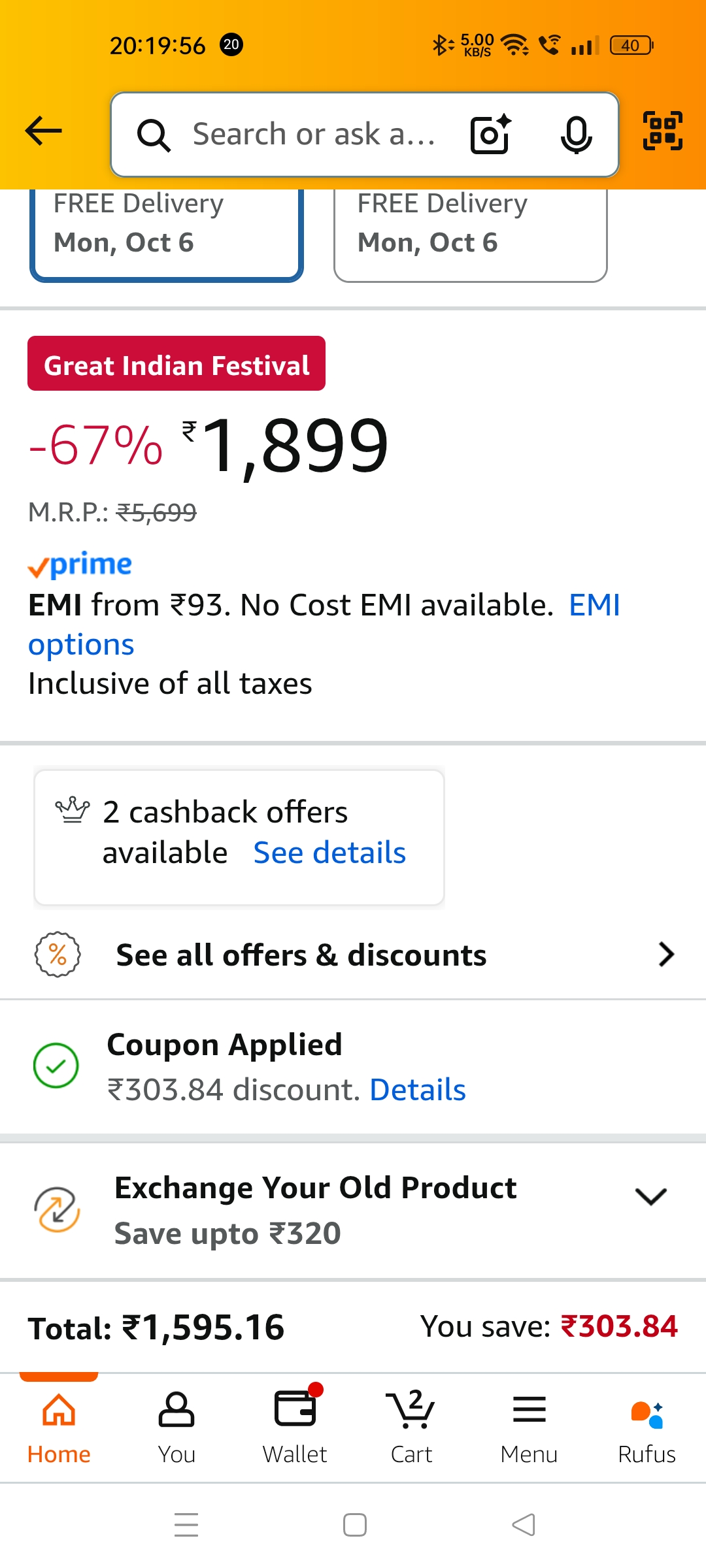Tap the search or ask input field

coord(314,135)
